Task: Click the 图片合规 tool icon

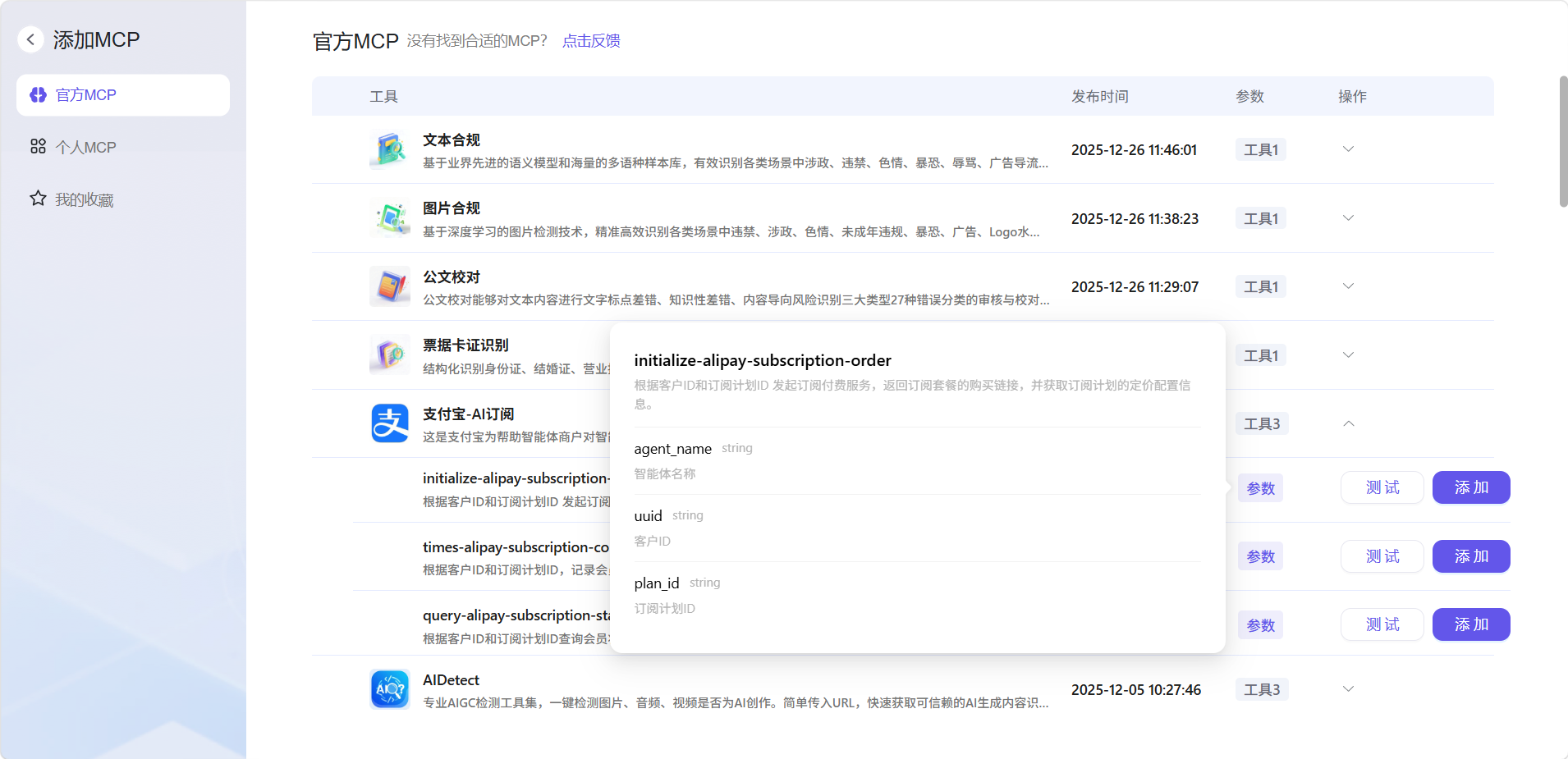Action: 390,218
